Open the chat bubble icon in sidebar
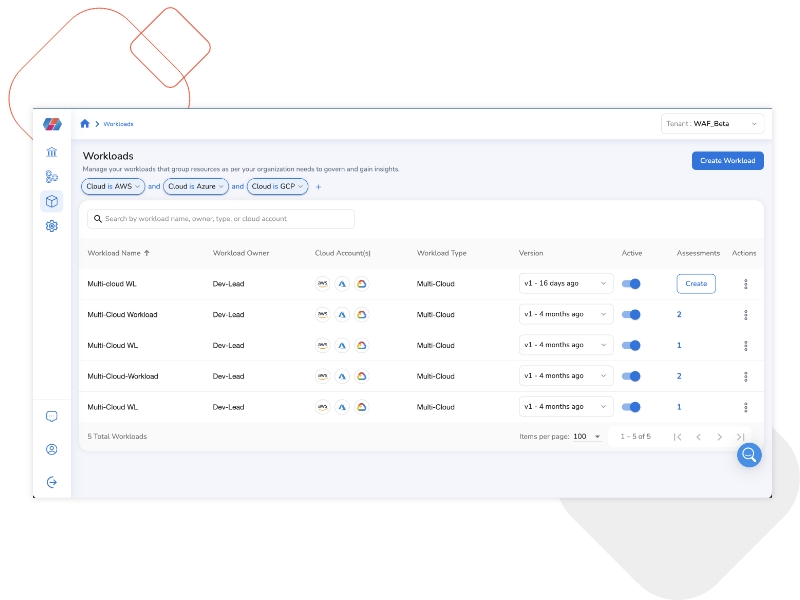Screen dimensions: 800x600 (x=52, y=416)
